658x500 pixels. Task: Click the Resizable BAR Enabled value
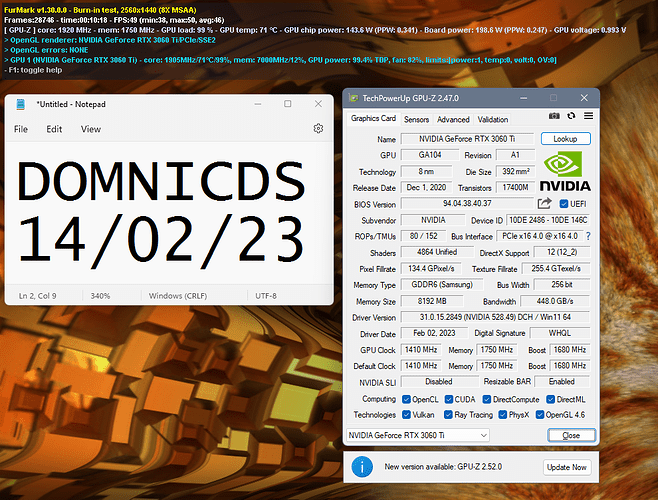click(x=561, y=382)
